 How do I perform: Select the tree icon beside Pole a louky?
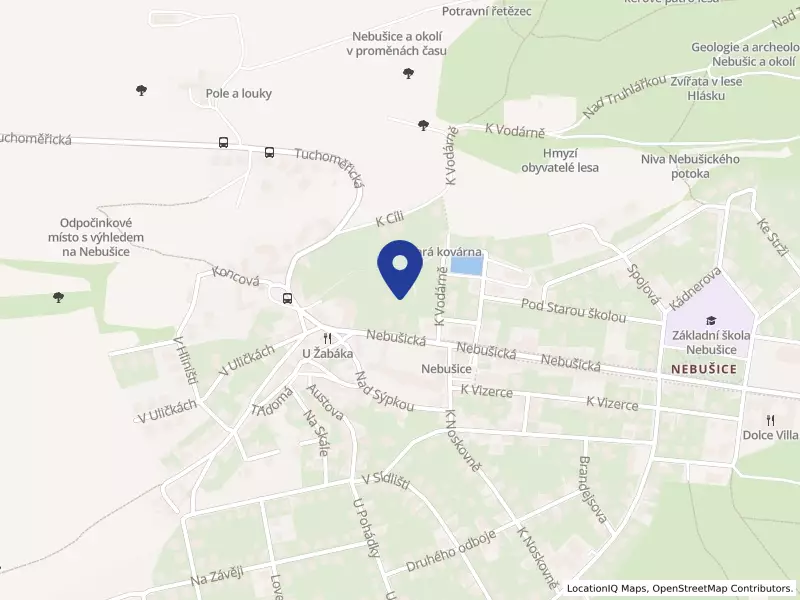141,91
